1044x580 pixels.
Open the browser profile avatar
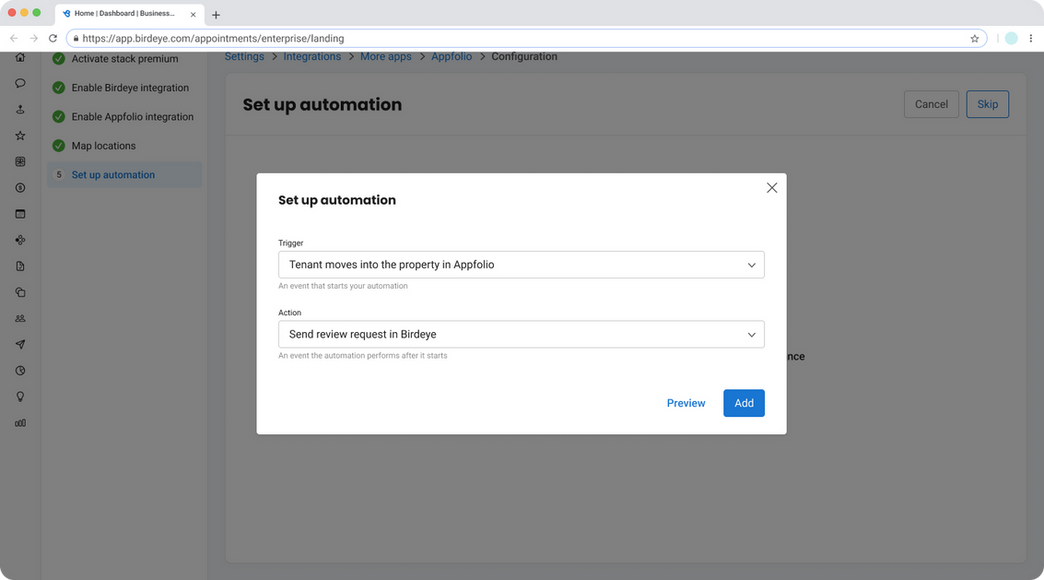[x=1011, y=39]
